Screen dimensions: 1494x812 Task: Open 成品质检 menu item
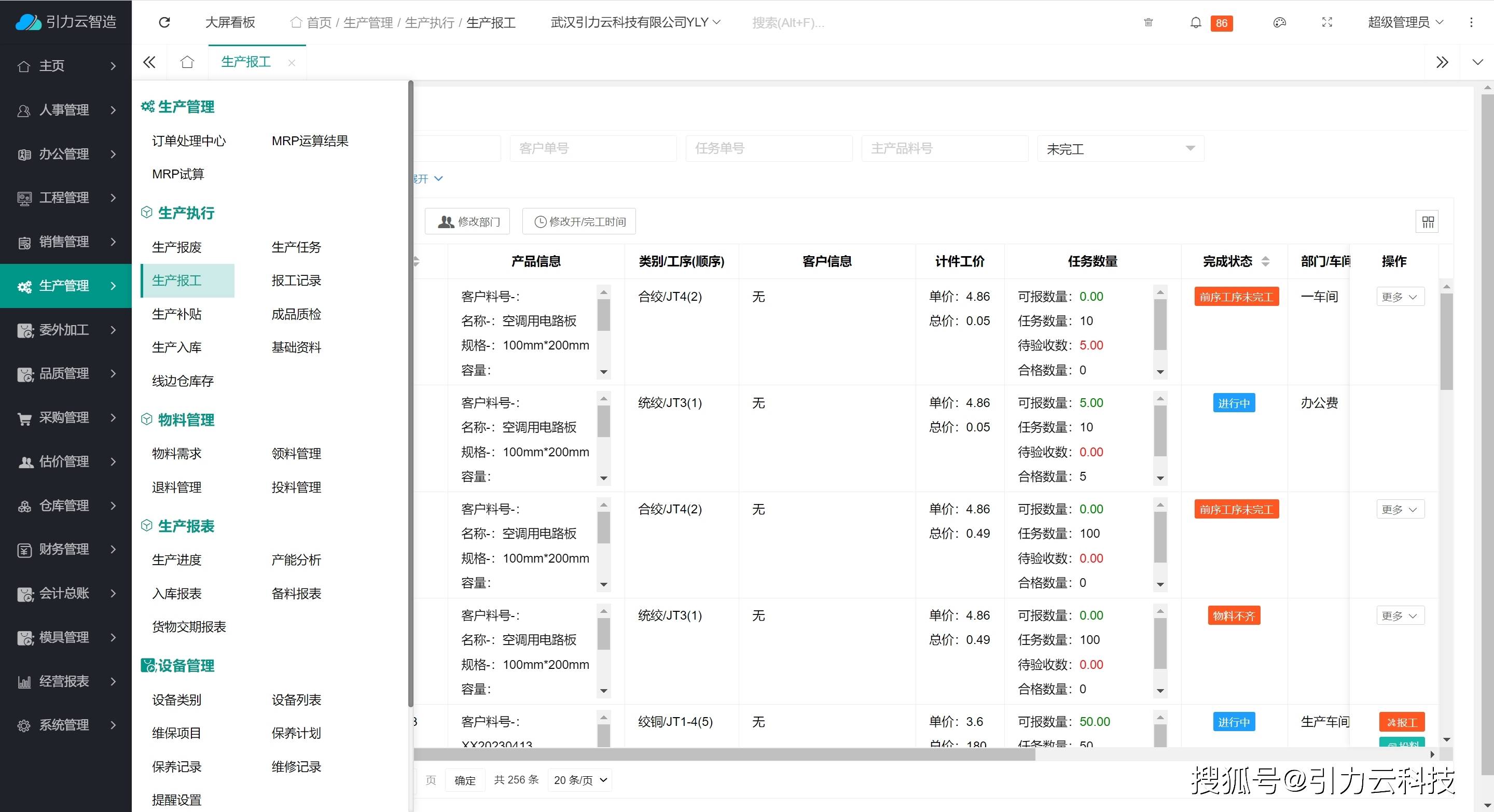(296, 314)
